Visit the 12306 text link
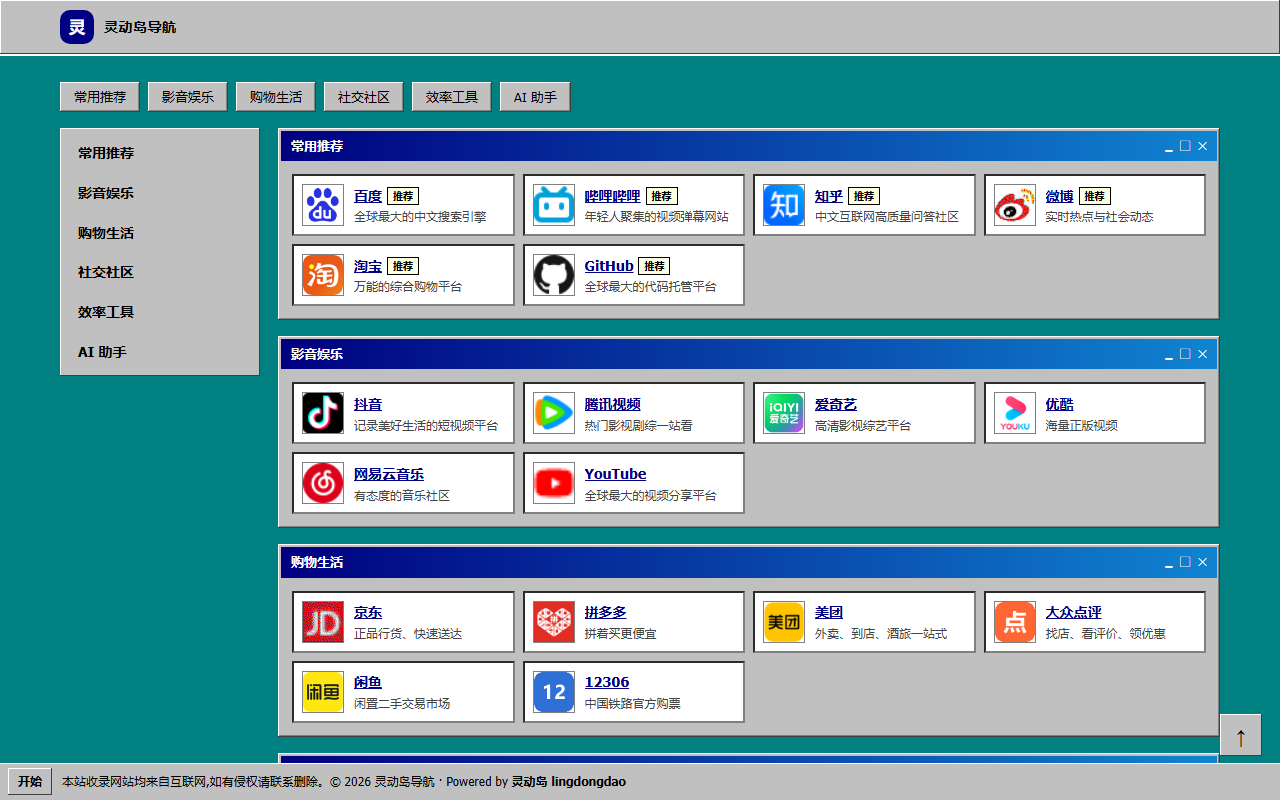The image size is (1280, 800). click(607, 682)
